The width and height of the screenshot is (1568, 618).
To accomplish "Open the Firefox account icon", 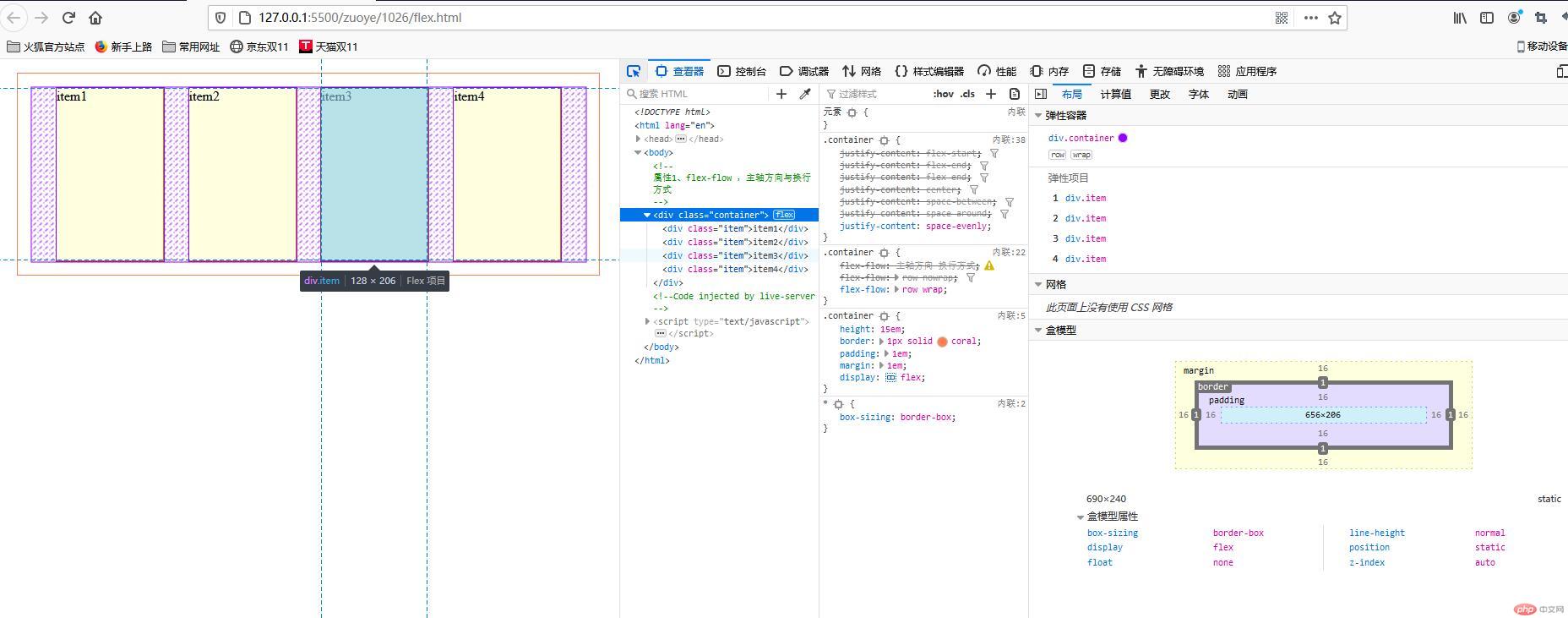I will (x=1514, y=18).
